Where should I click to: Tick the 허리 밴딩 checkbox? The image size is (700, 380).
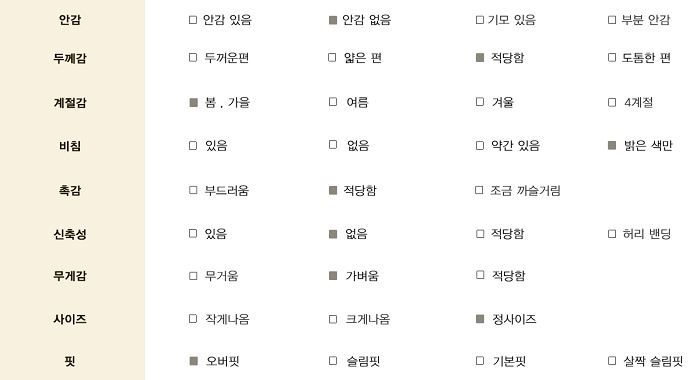[x=612, y=234]
